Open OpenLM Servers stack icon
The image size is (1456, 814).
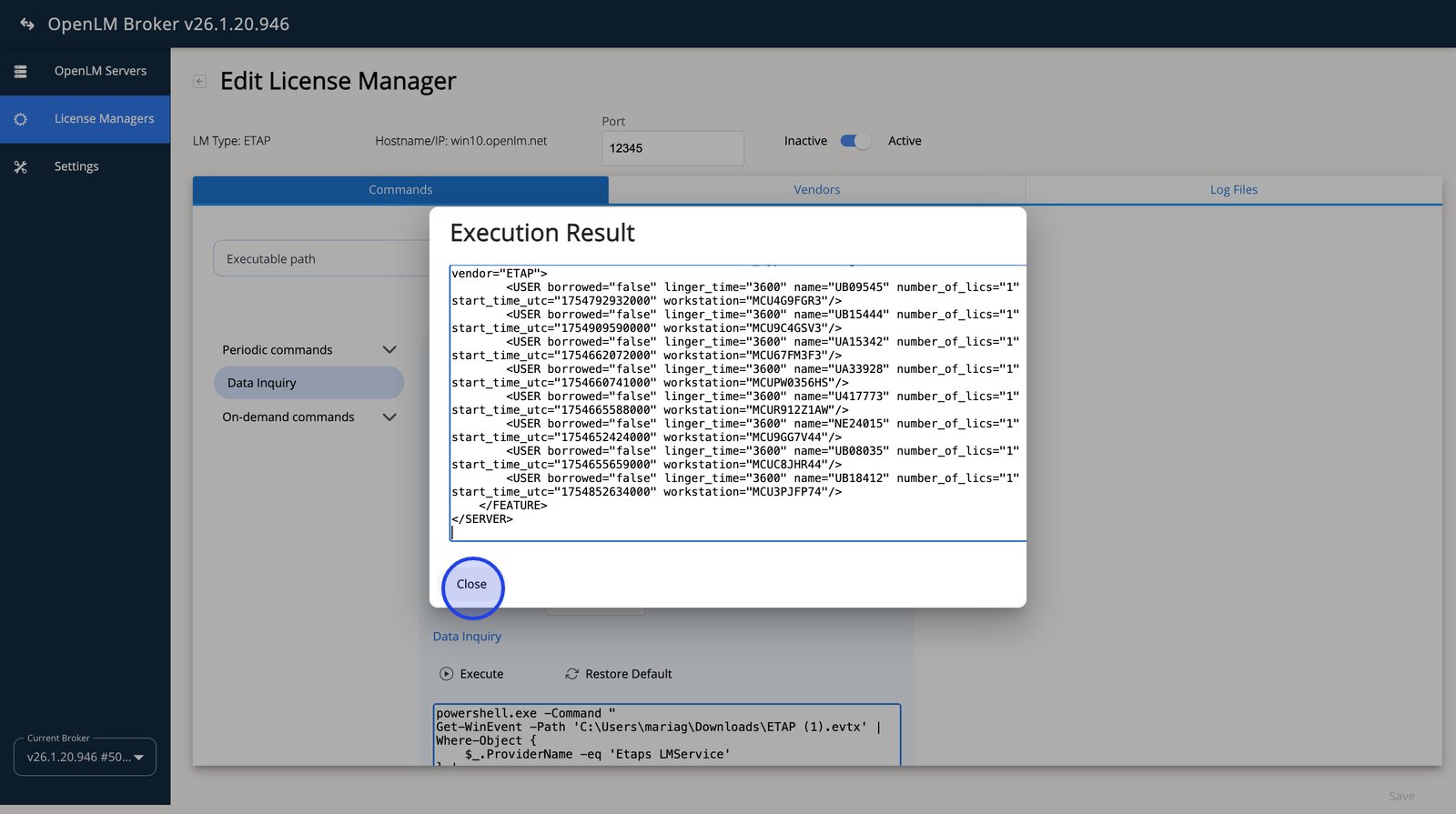click(21, 71)
